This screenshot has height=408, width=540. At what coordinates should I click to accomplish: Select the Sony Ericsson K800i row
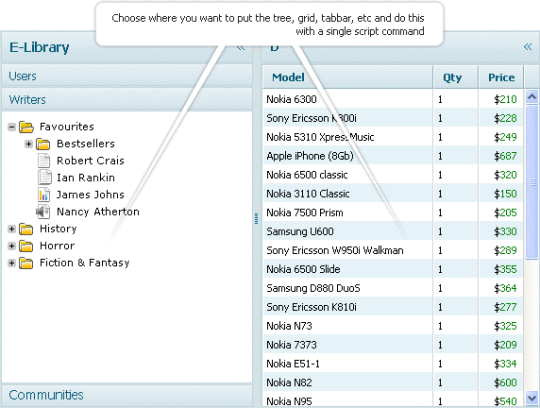(x=393, y=118)
